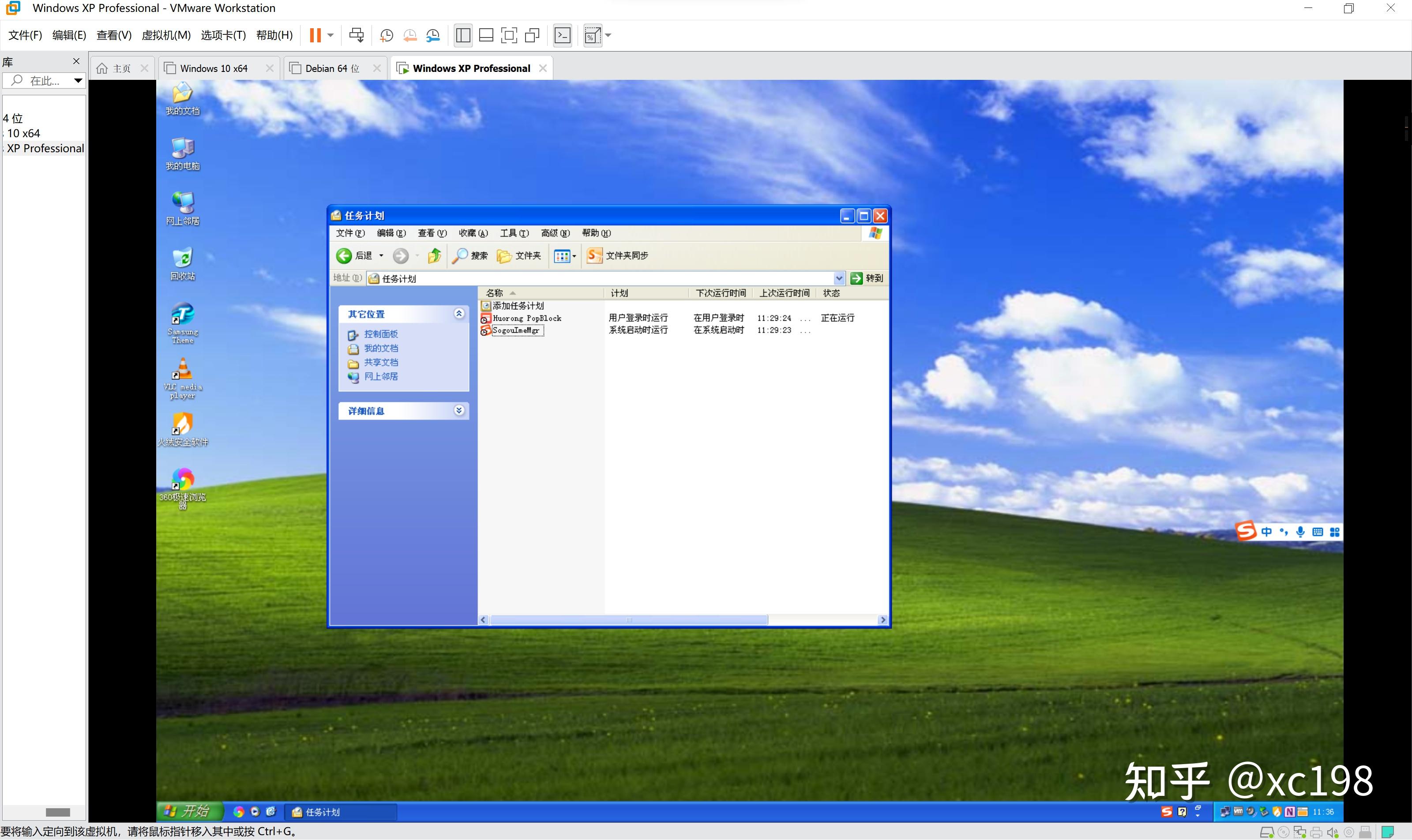Select the 火绒安全软件 desktop shortcut
Image resolution: width=1412 pixels, height=840 pixels.
(182, 430)
